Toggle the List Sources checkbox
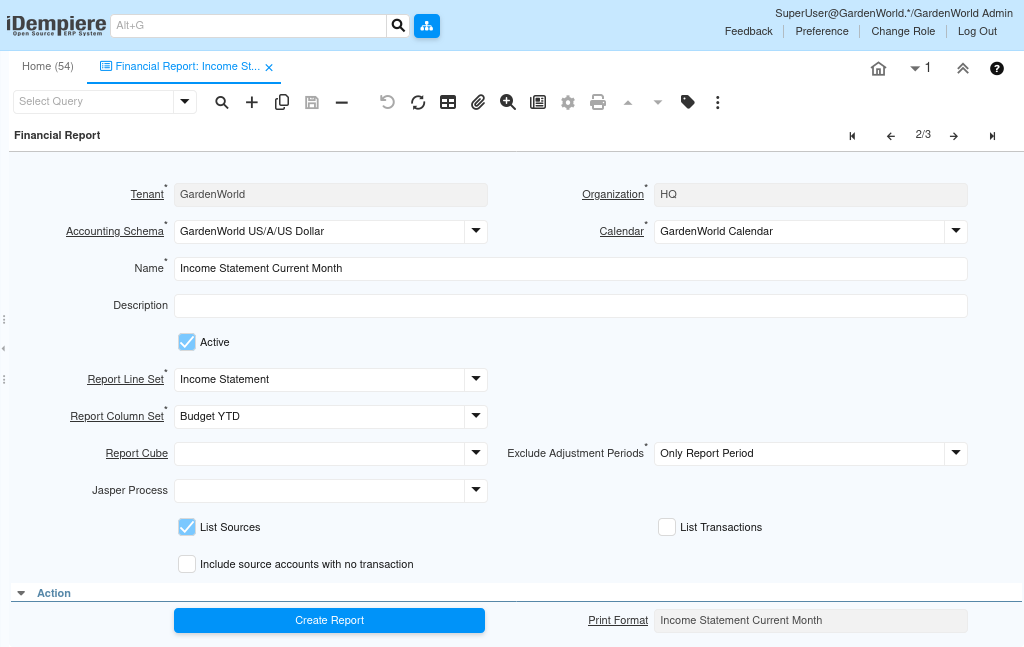The width and height of the screenshot is (1024, 647). [187, 527]
